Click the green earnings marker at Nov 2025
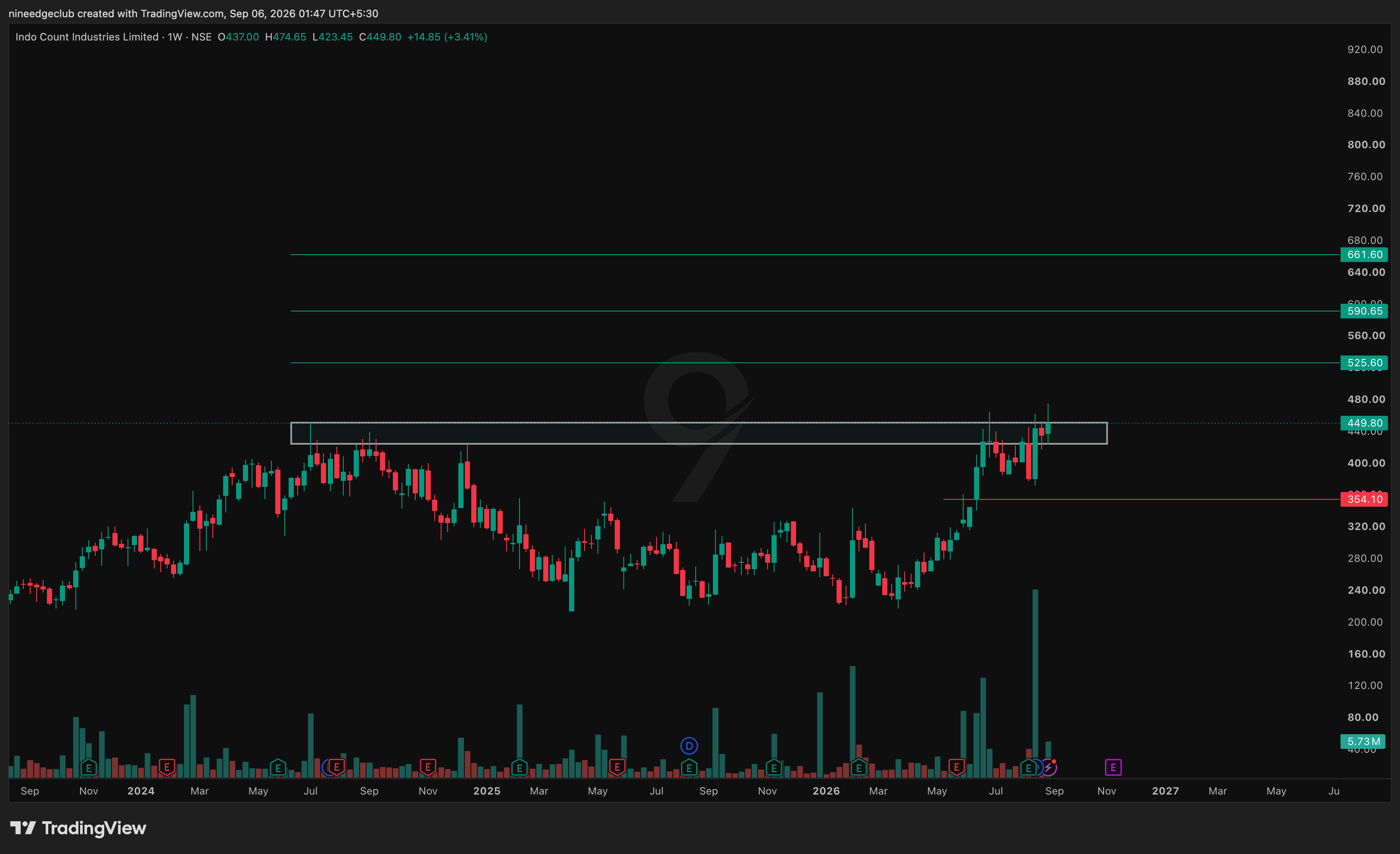 (x=774, y=768)
